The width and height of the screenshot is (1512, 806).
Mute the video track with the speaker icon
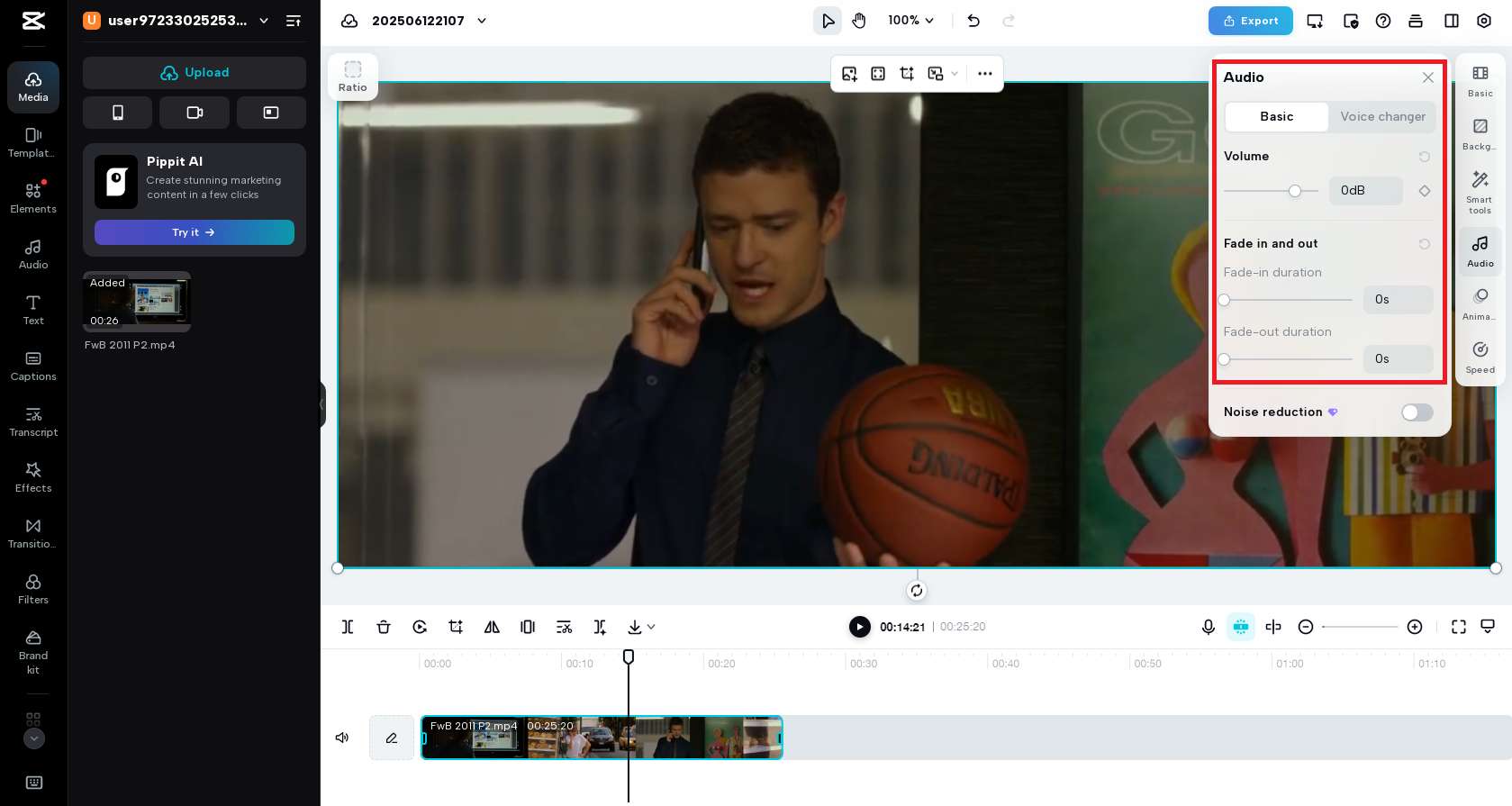[x=342, y=738]
